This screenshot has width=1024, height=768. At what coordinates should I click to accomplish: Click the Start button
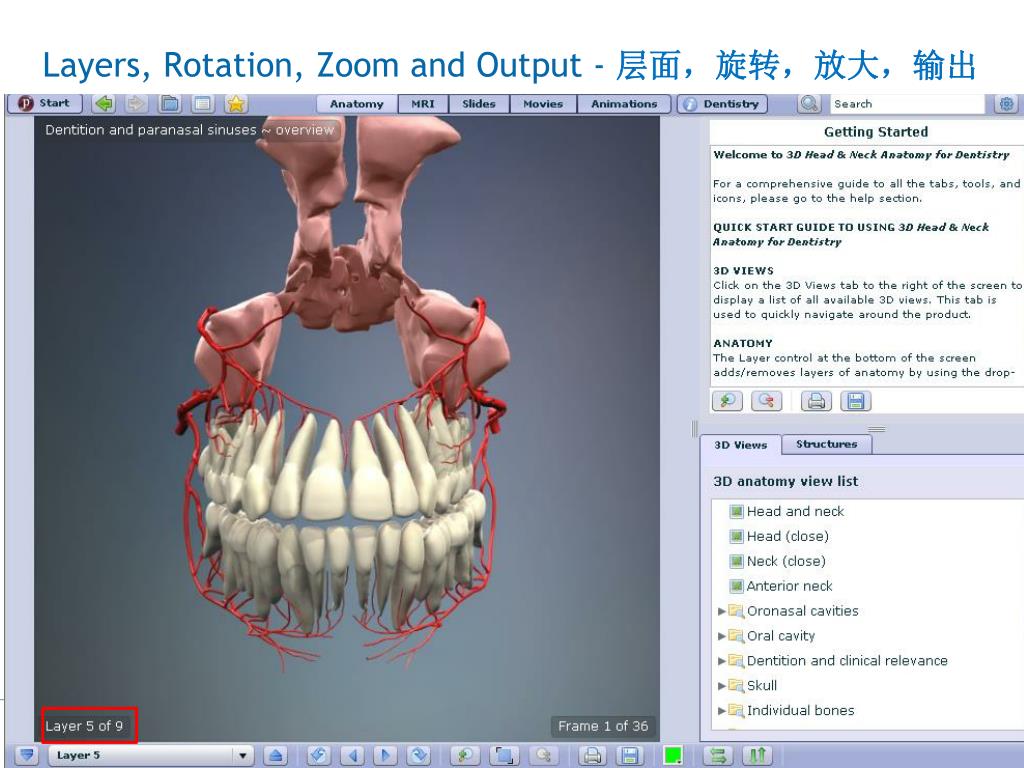click(x=45, y=103)
